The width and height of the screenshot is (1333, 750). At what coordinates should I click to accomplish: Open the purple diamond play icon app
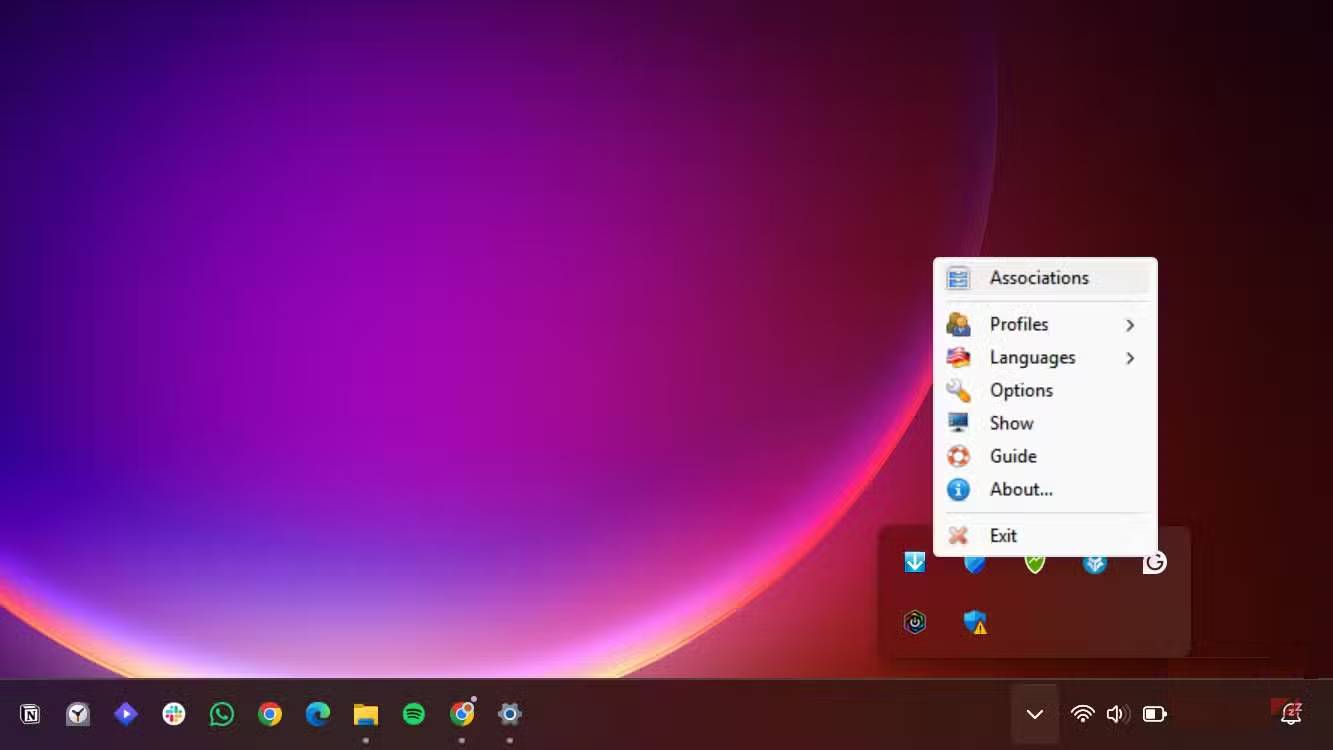pos(126,714)
